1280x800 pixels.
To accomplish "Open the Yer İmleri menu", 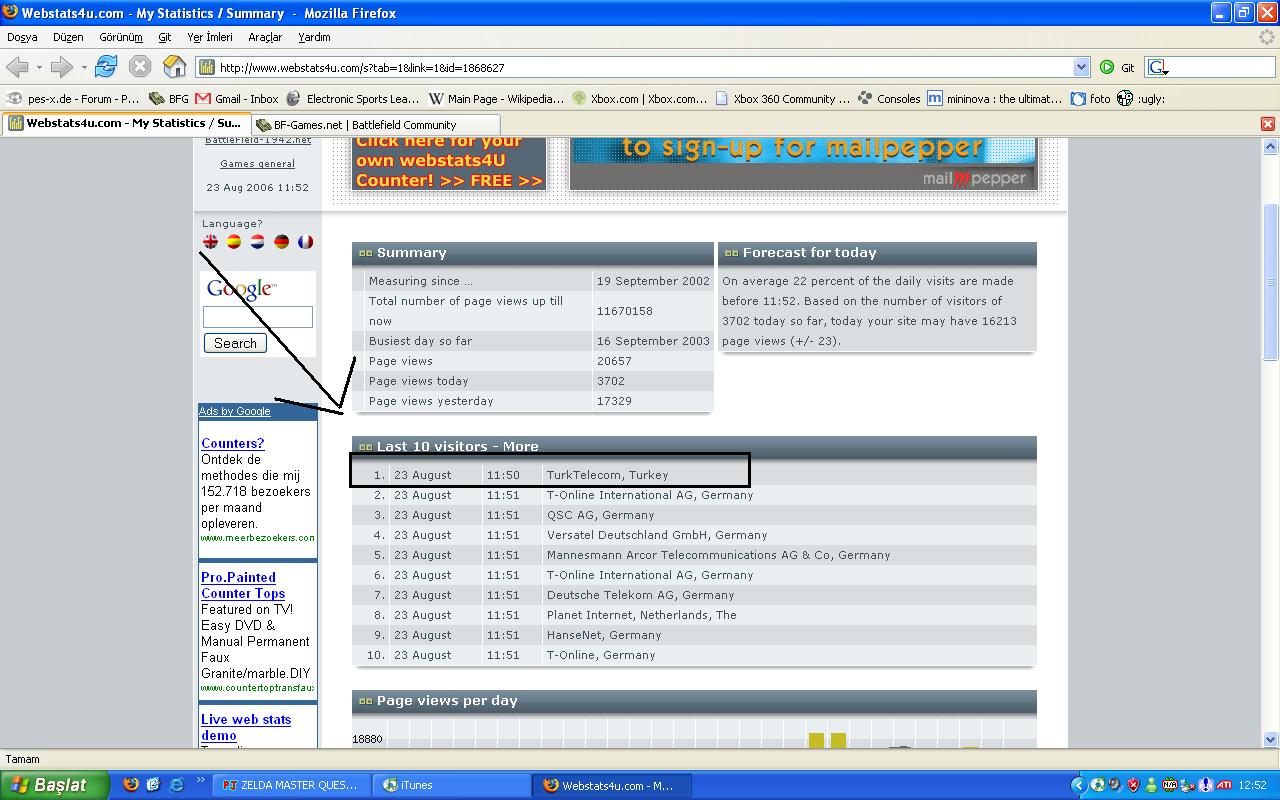I will (209, 37).
